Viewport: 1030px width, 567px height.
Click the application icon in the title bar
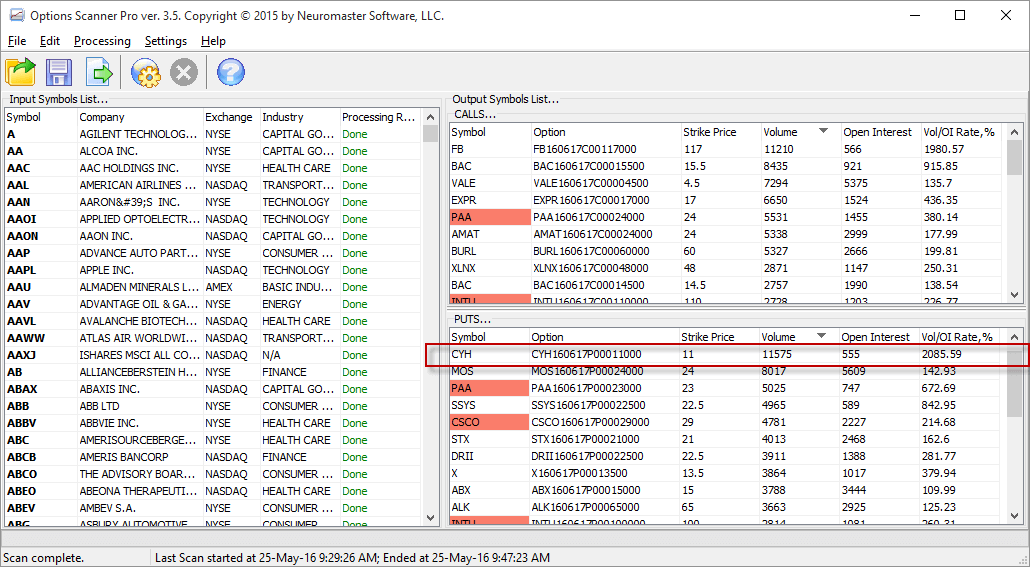[x=16, y=15]
